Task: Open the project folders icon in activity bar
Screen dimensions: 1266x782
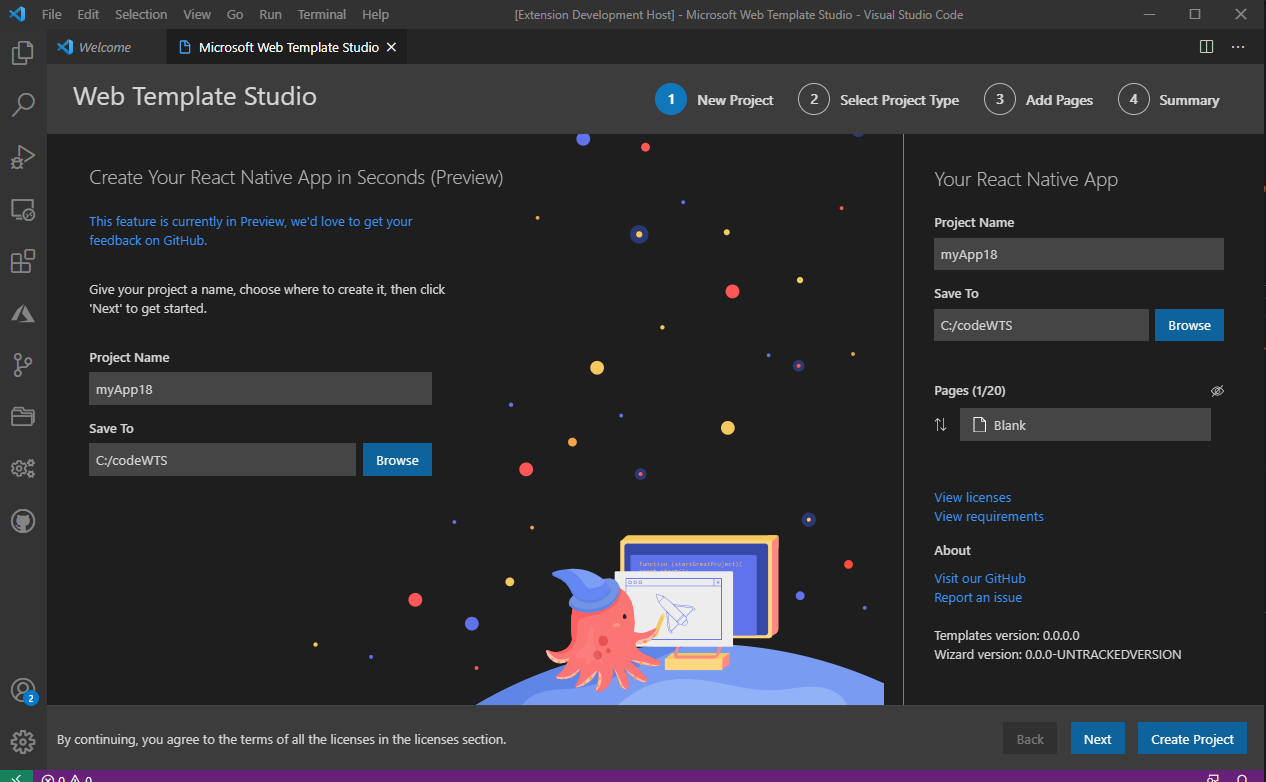Action: click(23, 417)
